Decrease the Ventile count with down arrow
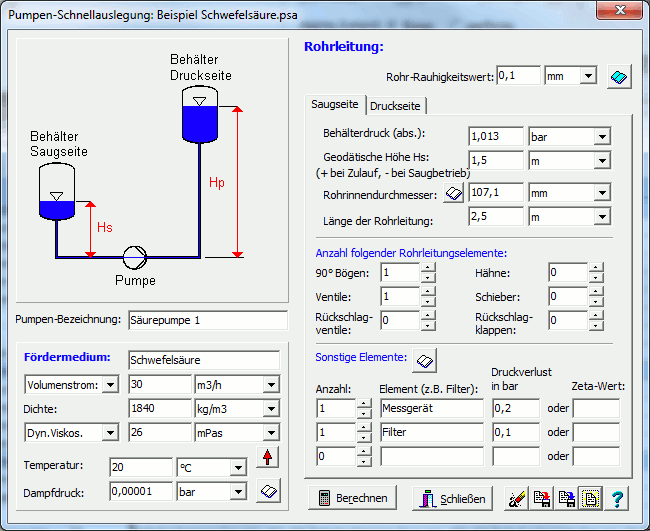This screenshot has width=650, height=531. tap(428, 301)
